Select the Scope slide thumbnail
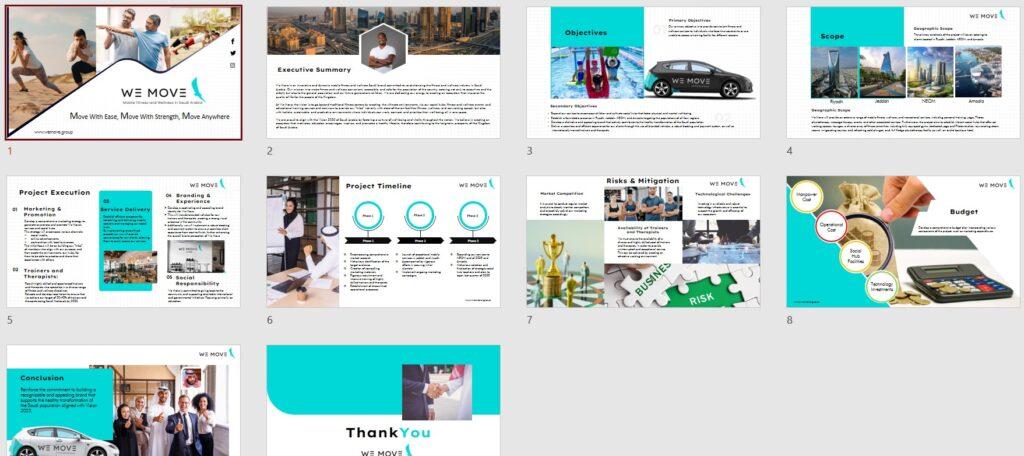 tap(903, 73)
